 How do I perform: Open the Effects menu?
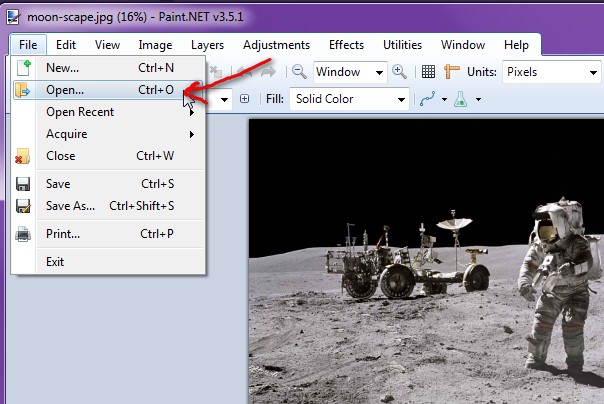click(x=346, y=45)
